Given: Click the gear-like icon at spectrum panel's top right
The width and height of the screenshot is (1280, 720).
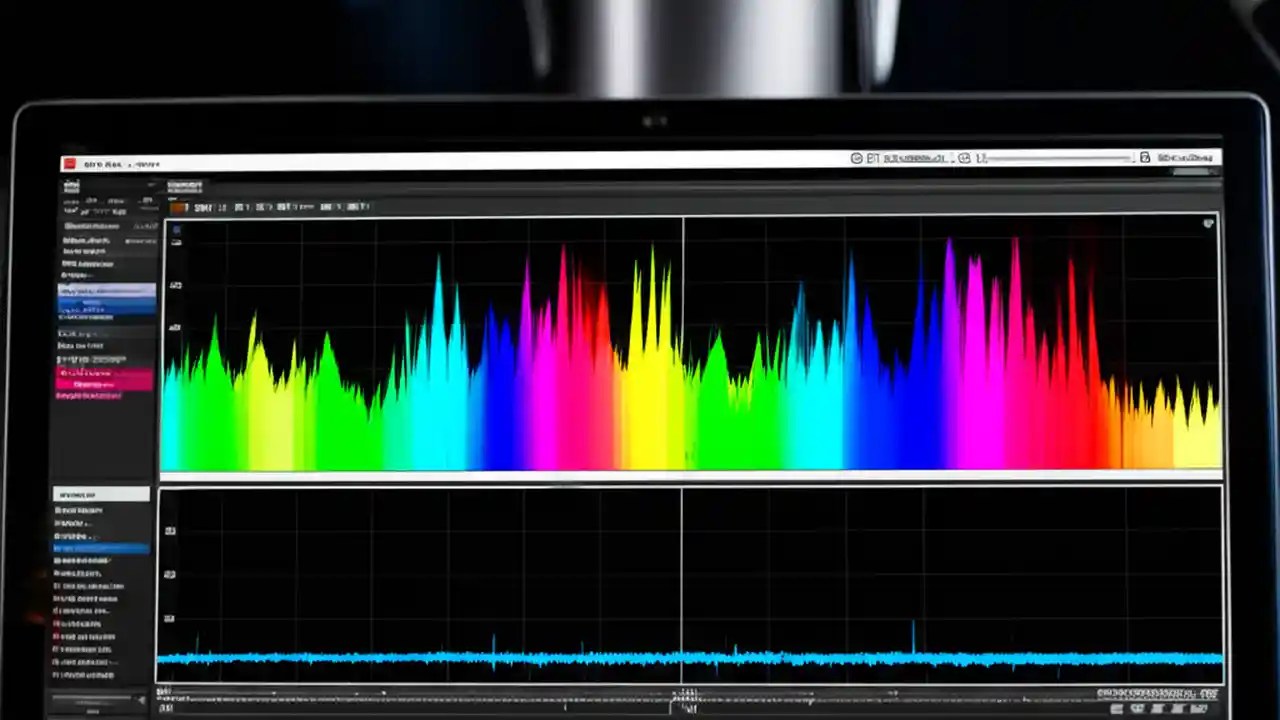Looking at the screenshot, I should pyautogui.click(x=1208, y=223).
